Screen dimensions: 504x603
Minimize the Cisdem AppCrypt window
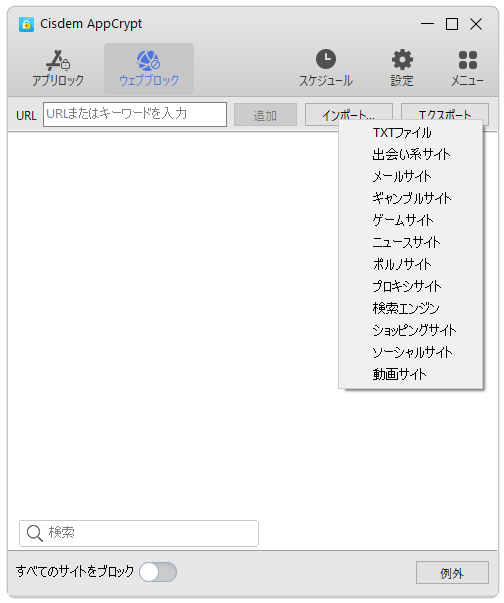tap(427, 24)
